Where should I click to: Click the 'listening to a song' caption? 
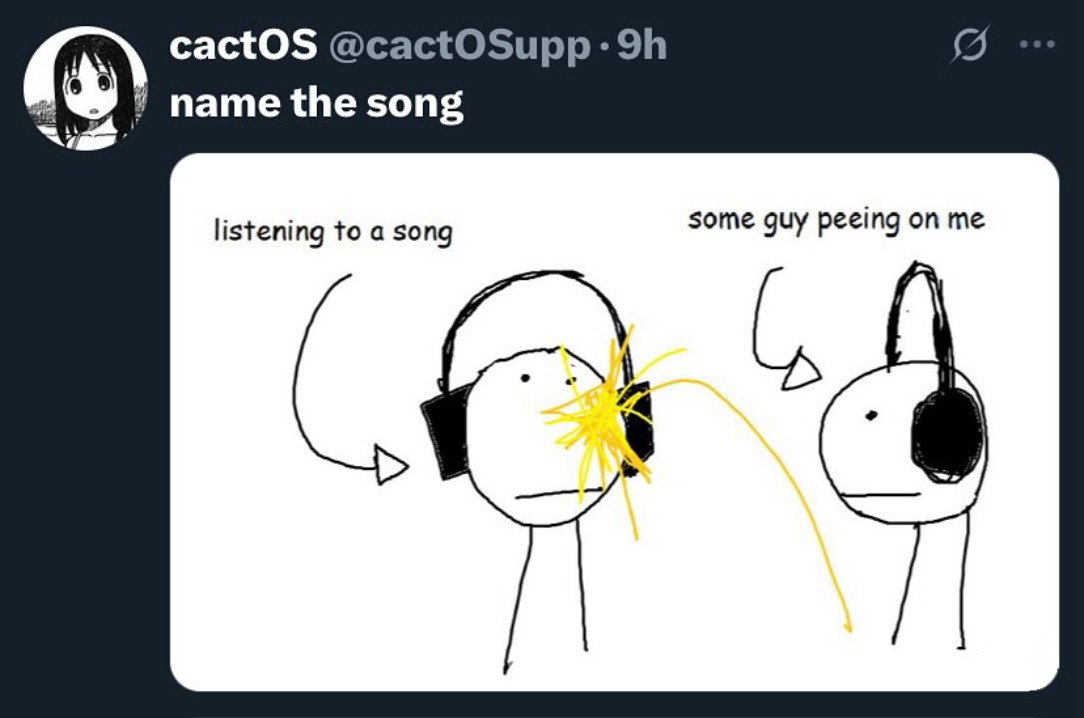(x=333, y=232)
